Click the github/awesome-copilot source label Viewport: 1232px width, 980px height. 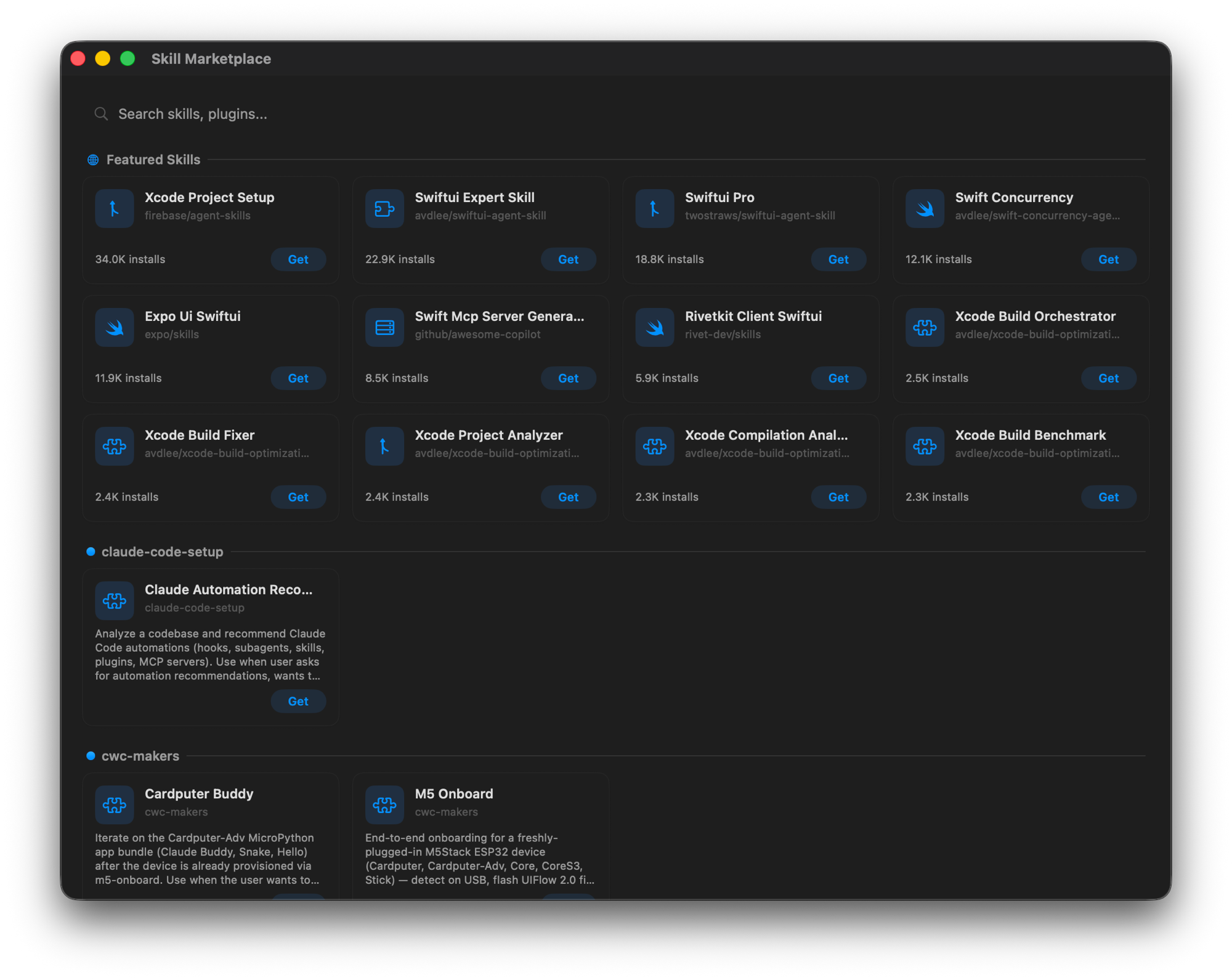tap(477, 334)
